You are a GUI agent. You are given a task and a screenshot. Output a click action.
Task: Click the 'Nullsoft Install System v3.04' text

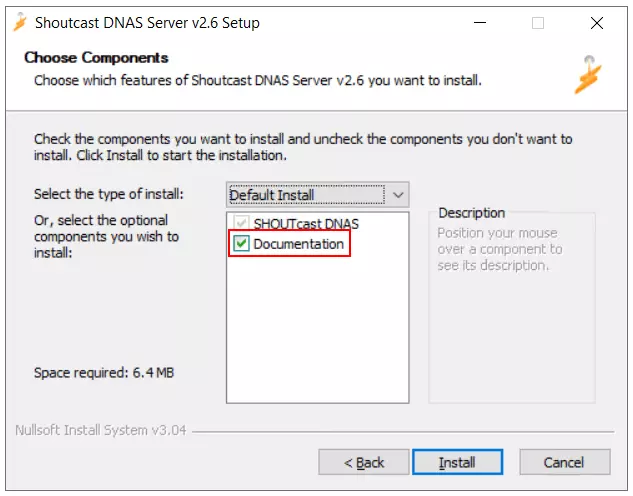(x=101, y=430)
